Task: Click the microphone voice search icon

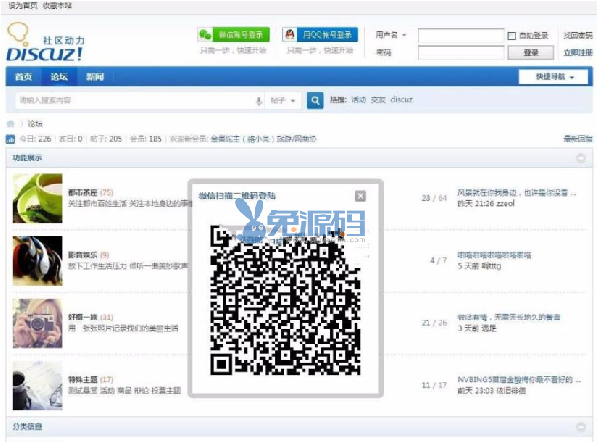Action: click(259, 101)
